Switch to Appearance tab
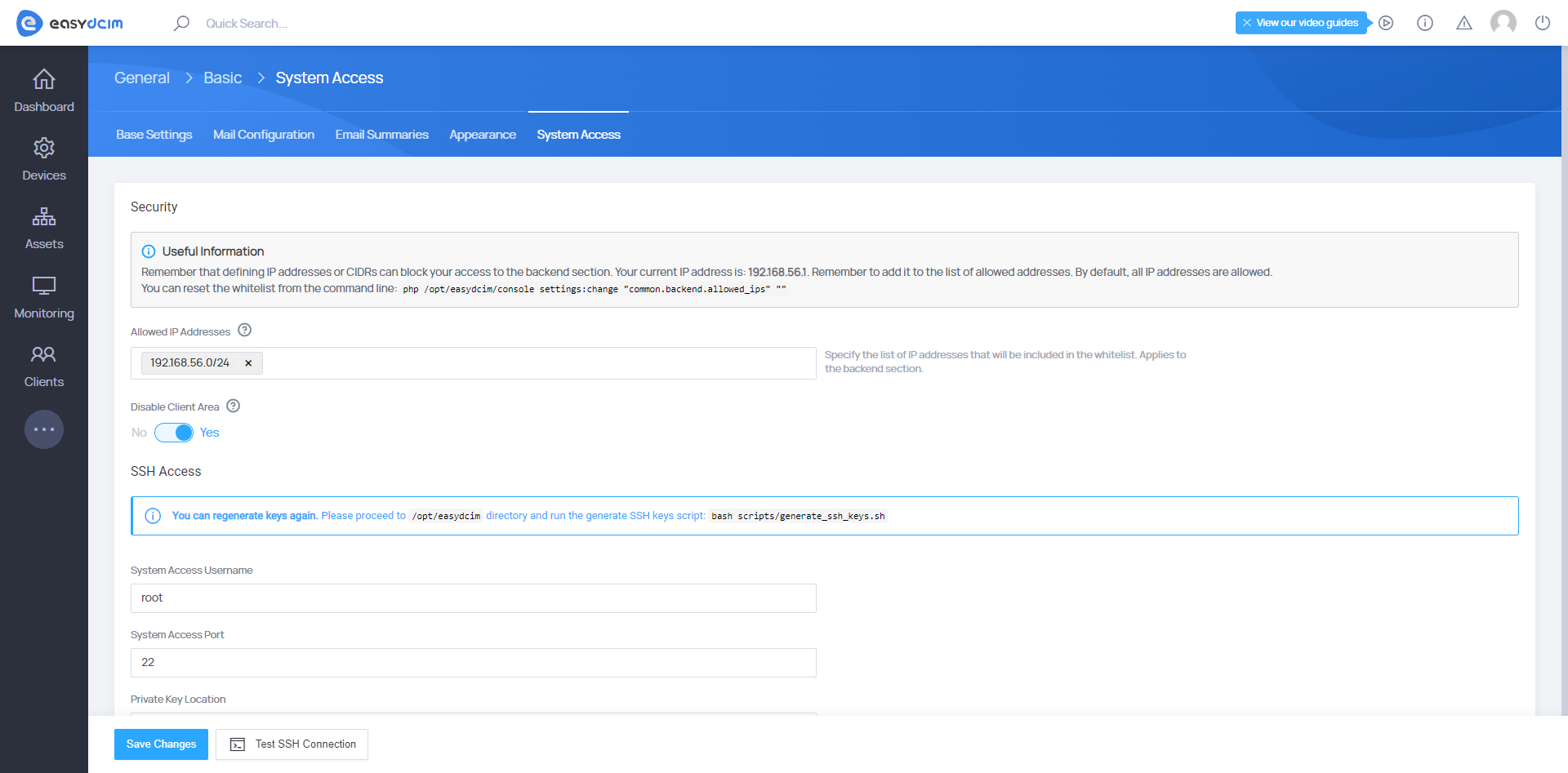Image resolution: width=1568 pixels, height=773 pixels. tap(483, 135)
